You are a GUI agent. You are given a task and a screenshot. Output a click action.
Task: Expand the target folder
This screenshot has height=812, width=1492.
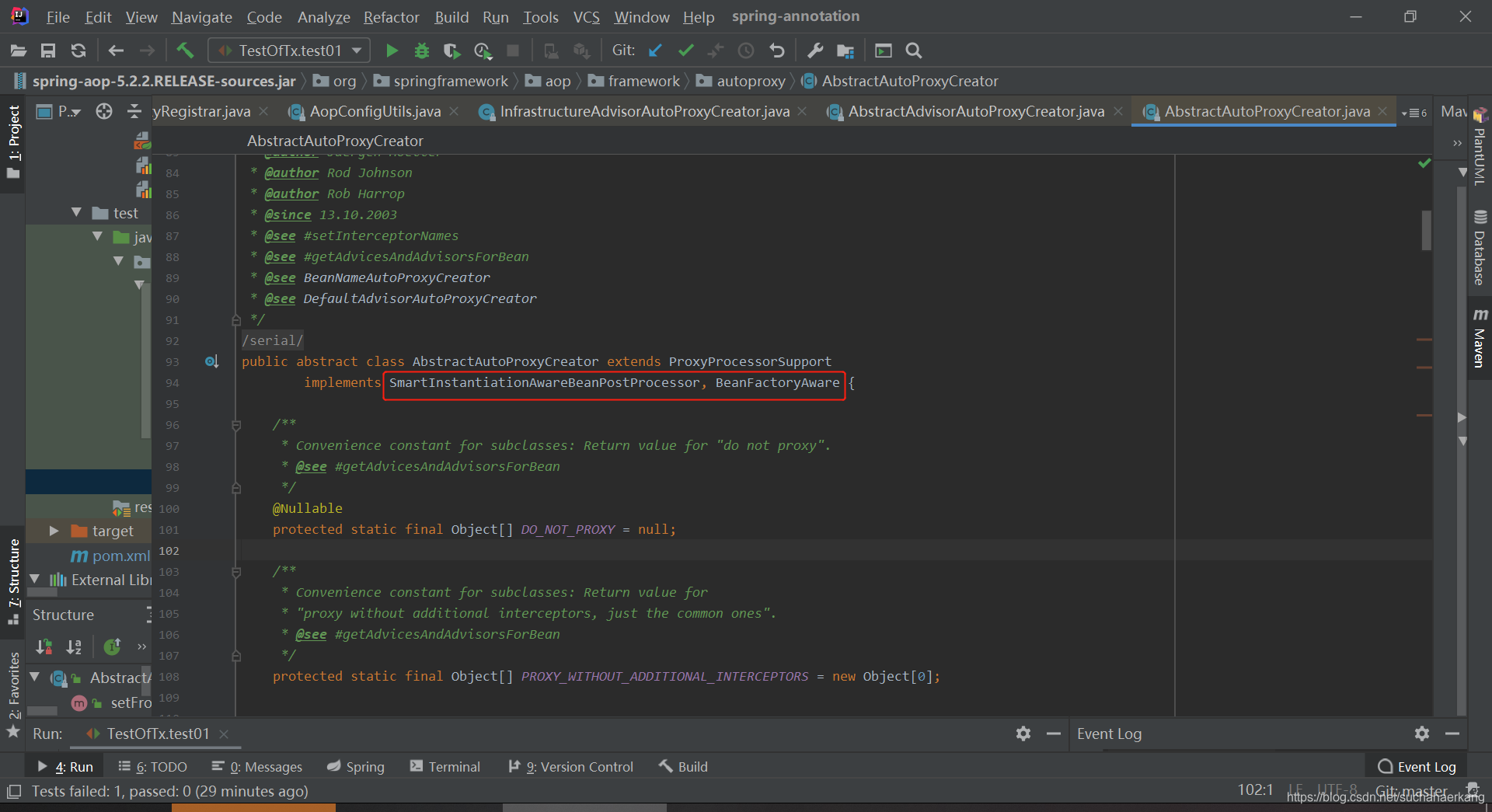click(54, 531)
